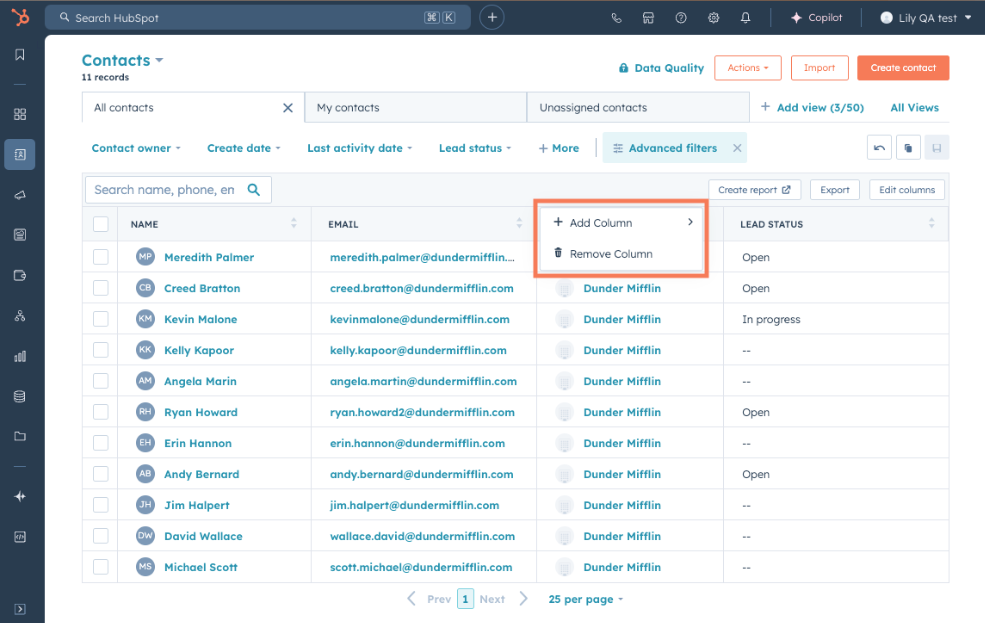Open the commerce wallet icon in sidebar

pos(20,275)
